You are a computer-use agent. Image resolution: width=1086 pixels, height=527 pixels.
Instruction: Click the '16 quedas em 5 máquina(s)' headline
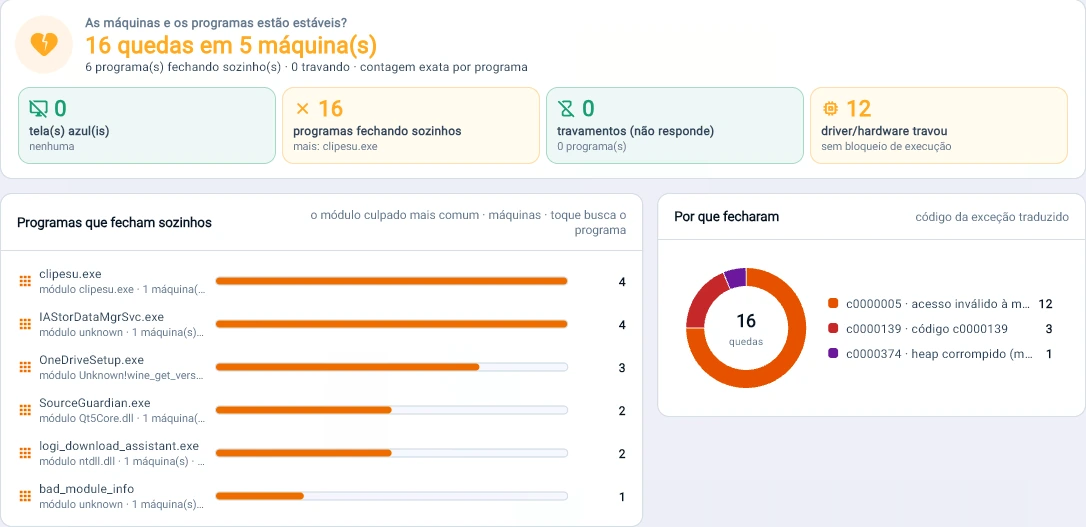pyautogui.click(x=231, y=46)
